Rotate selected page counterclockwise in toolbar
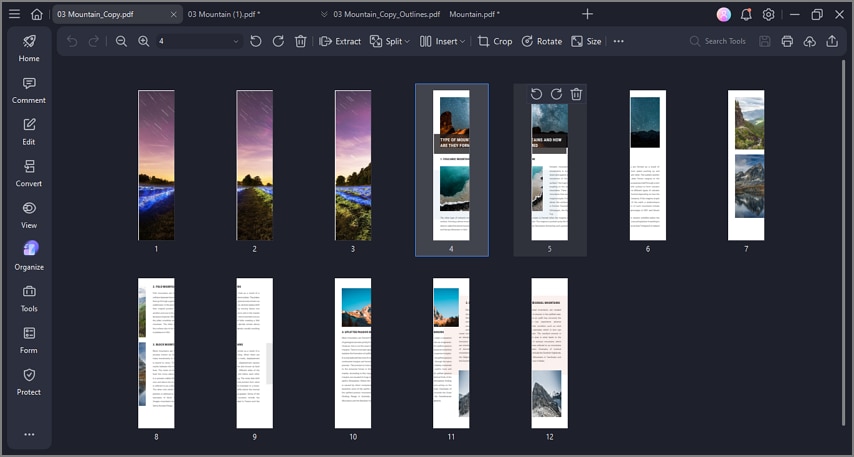The width and height of the screenshot is (854, 457). [x=255, y=41]
